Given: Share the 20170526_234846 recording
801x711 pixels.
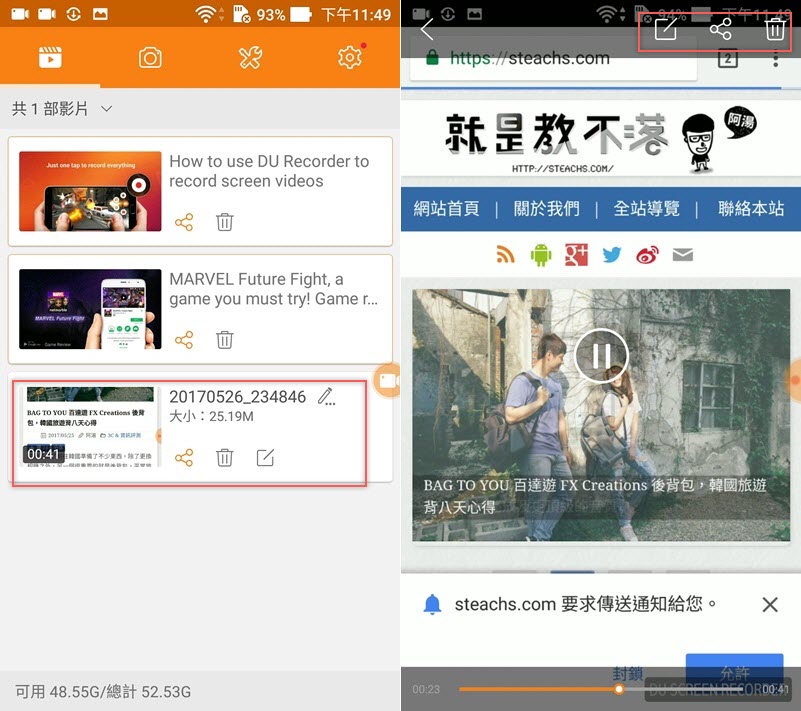Looking at the screenshot, I should [x=184, y=458].
